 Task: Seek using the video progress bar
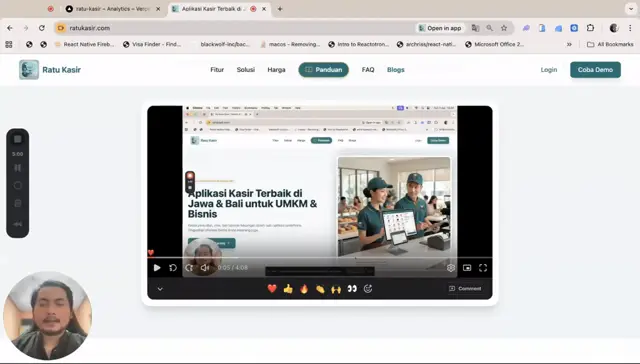click(320, 257)
